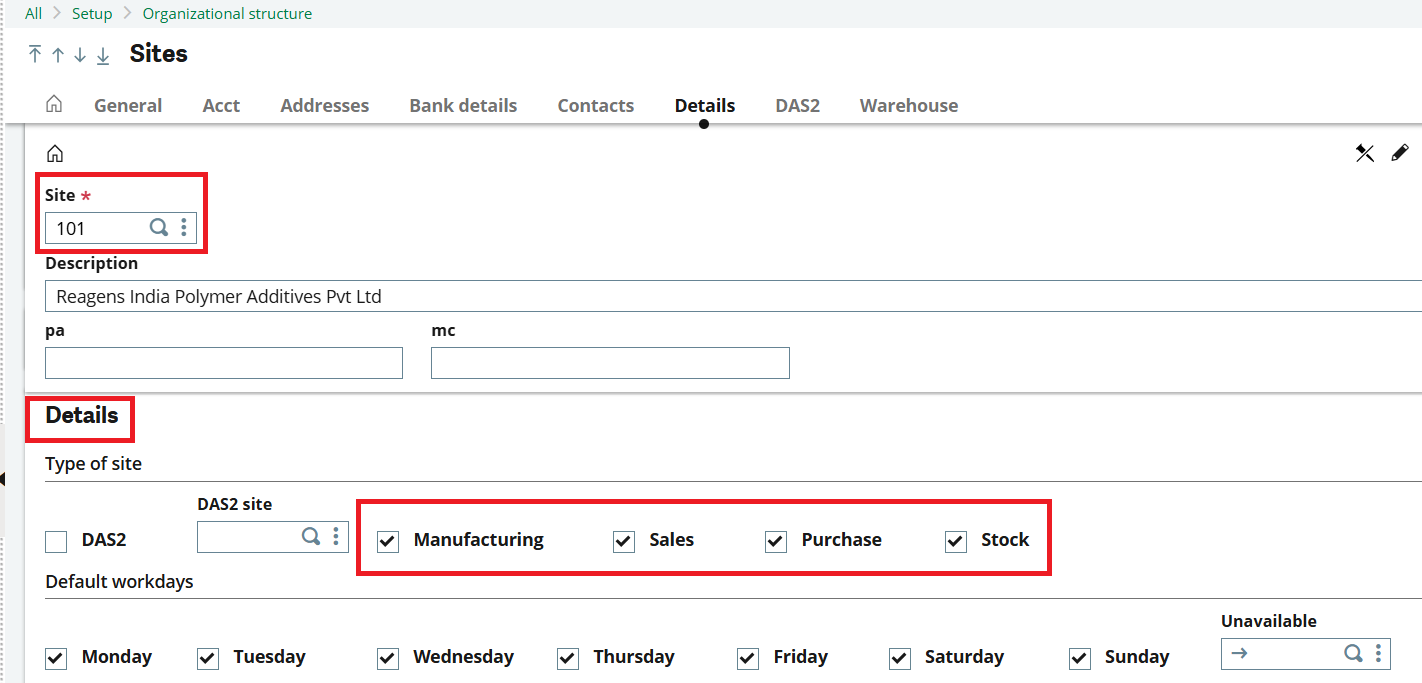Uncheck Sunday as default workday
Screen dimensions: 1422x683
click(x=1079, y=658)
